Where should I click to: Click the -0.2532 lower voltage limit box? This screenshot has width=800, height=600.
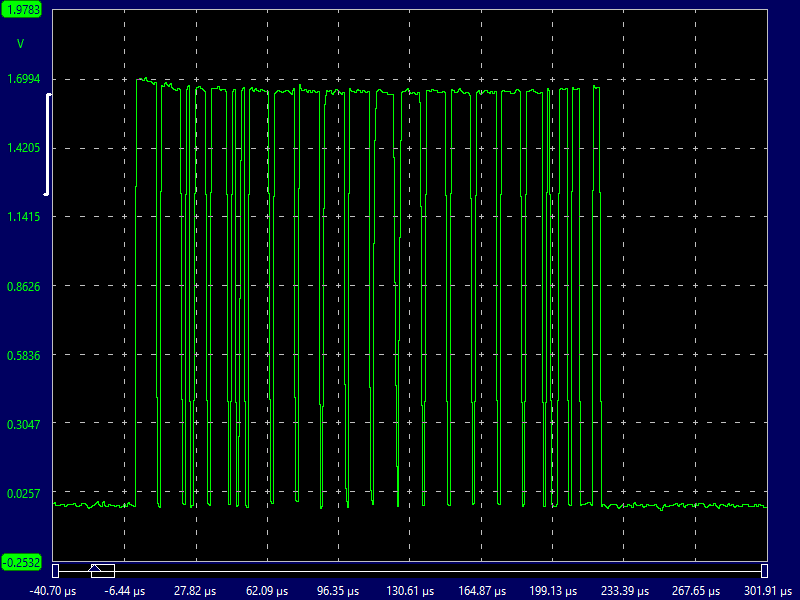tap(21, 562)
